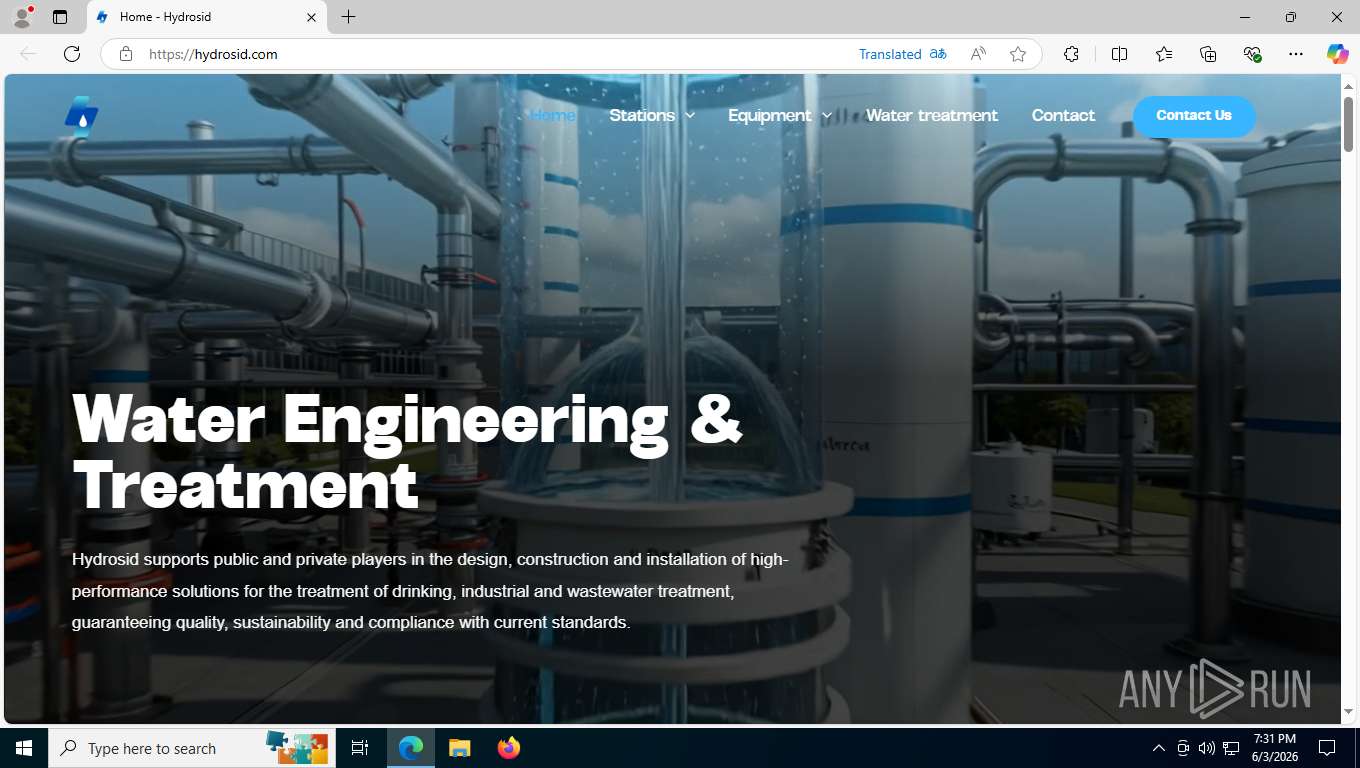Click the Translated label in address bar
This screenshot has width=1360, height=768.
point(890,54)
